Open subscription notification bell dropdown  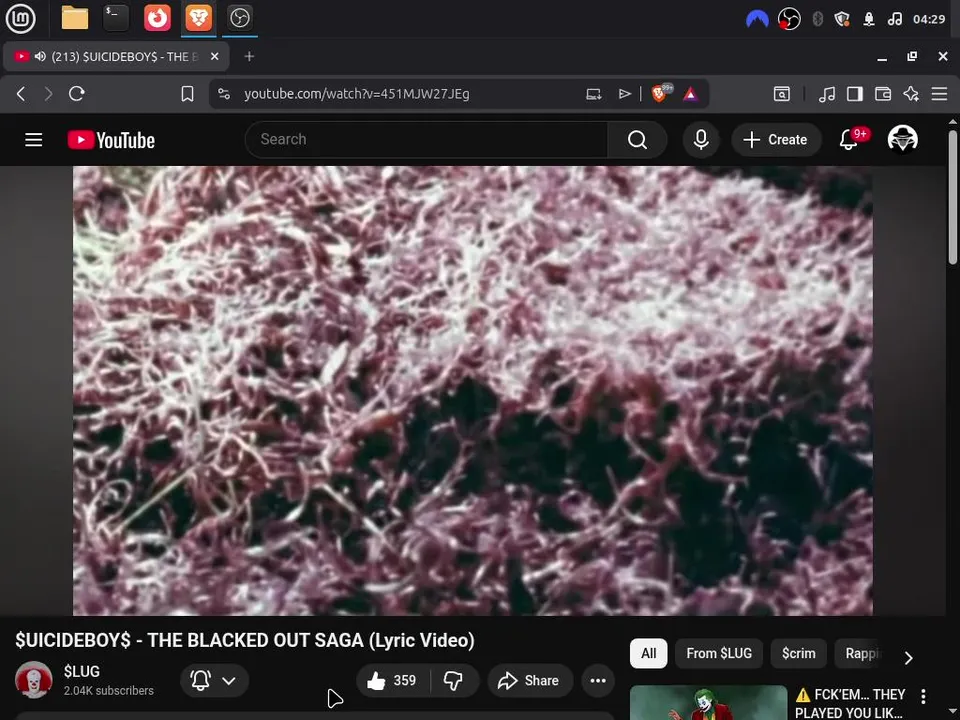[214, 680]
